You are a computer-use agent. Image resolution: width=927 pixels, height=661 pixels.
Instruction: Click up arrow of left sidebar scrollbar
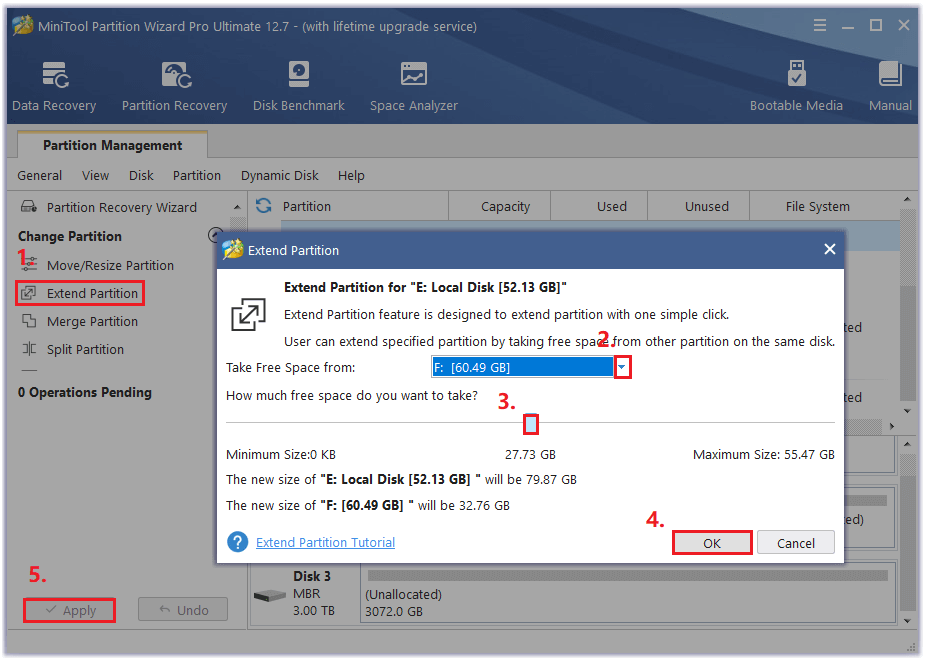237,207
